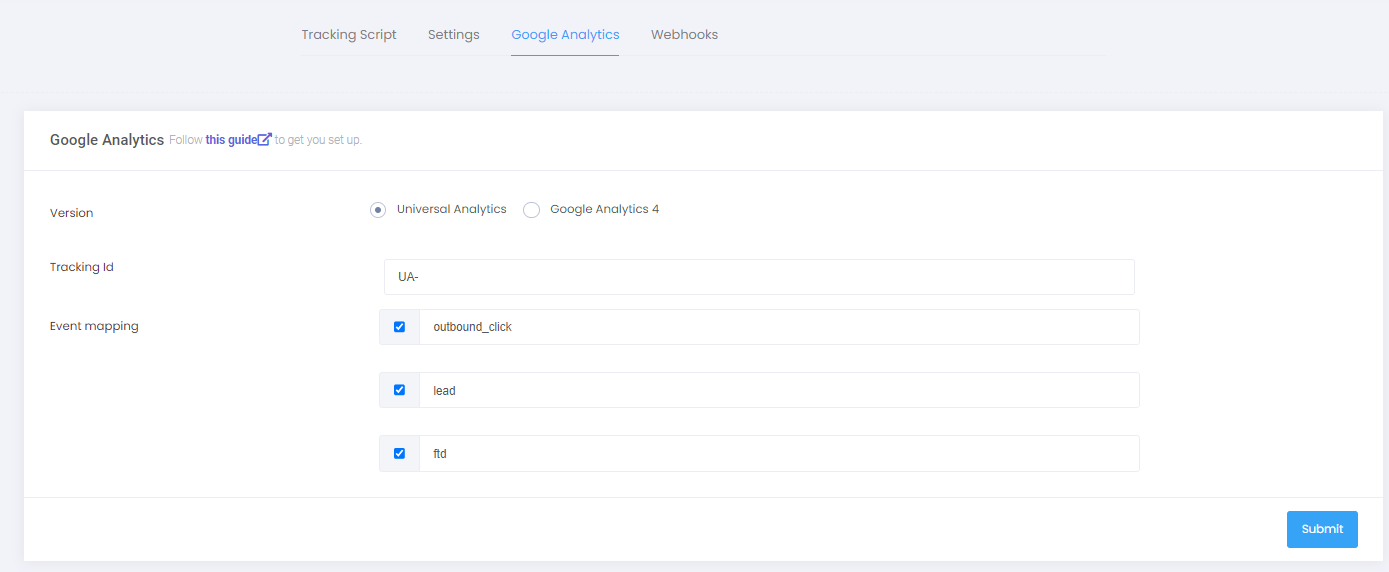Click inside the ftd mapping text field
This screenshot has width=1389, height=572.
point(779,453)
